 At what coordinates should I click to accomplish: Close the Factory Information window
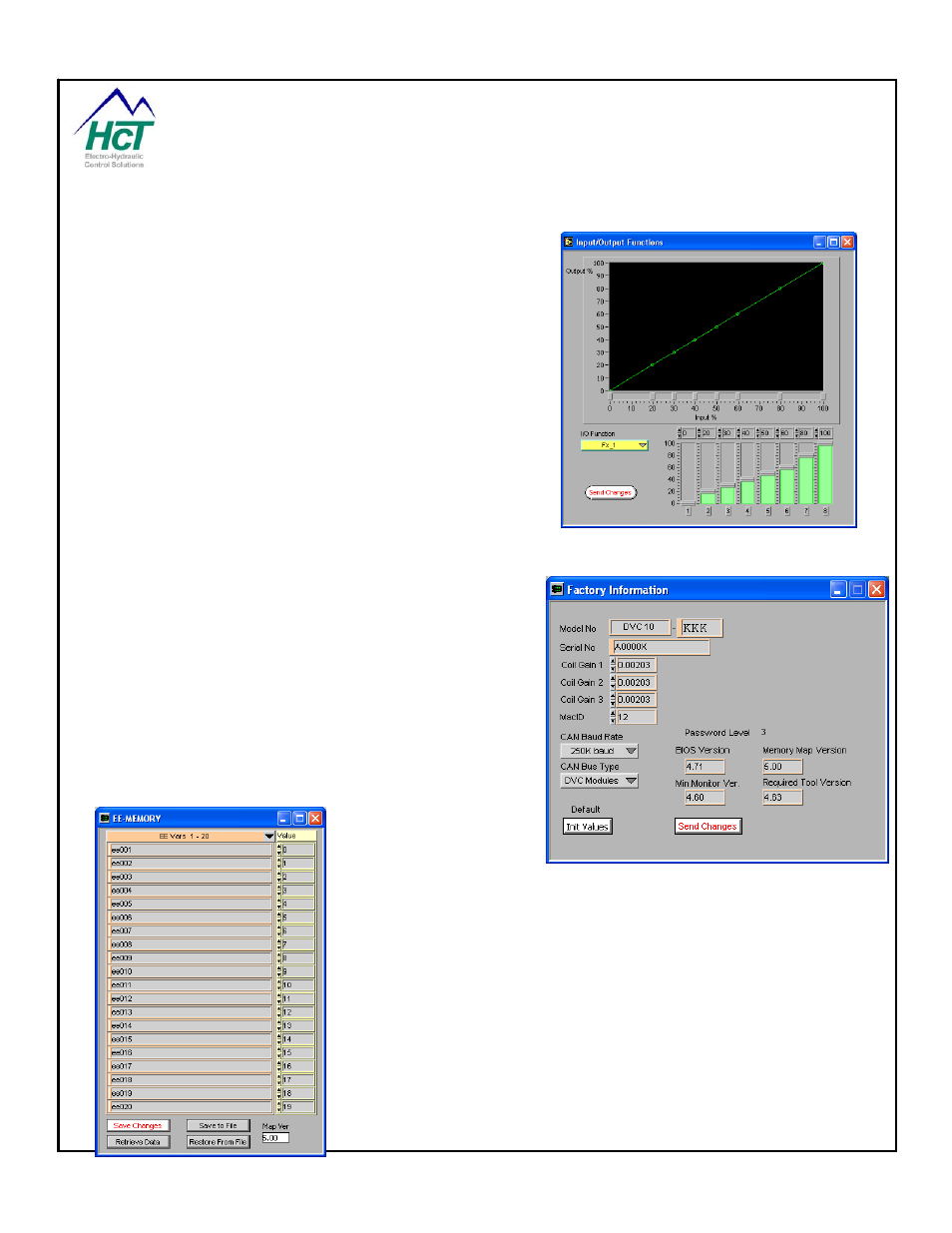(876, 589)
